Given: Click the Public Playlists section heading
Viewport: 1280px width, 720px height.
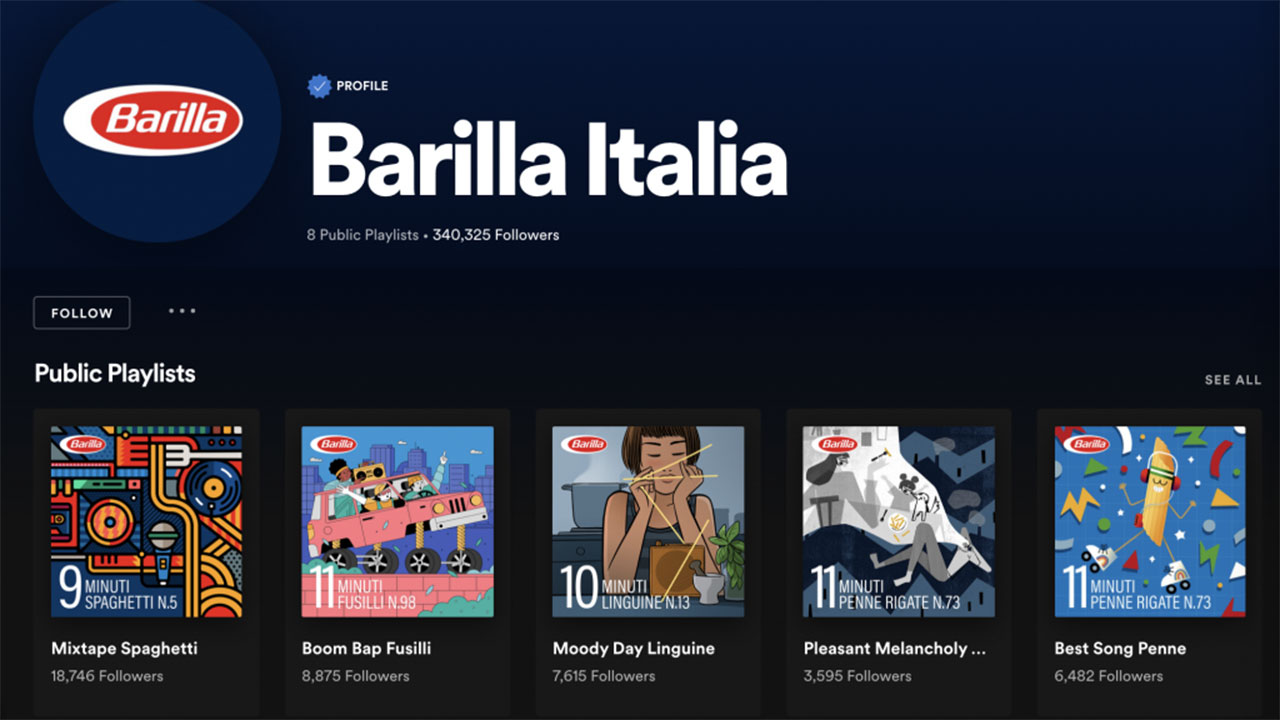Looking at the screenshot, I should [115, 374].
